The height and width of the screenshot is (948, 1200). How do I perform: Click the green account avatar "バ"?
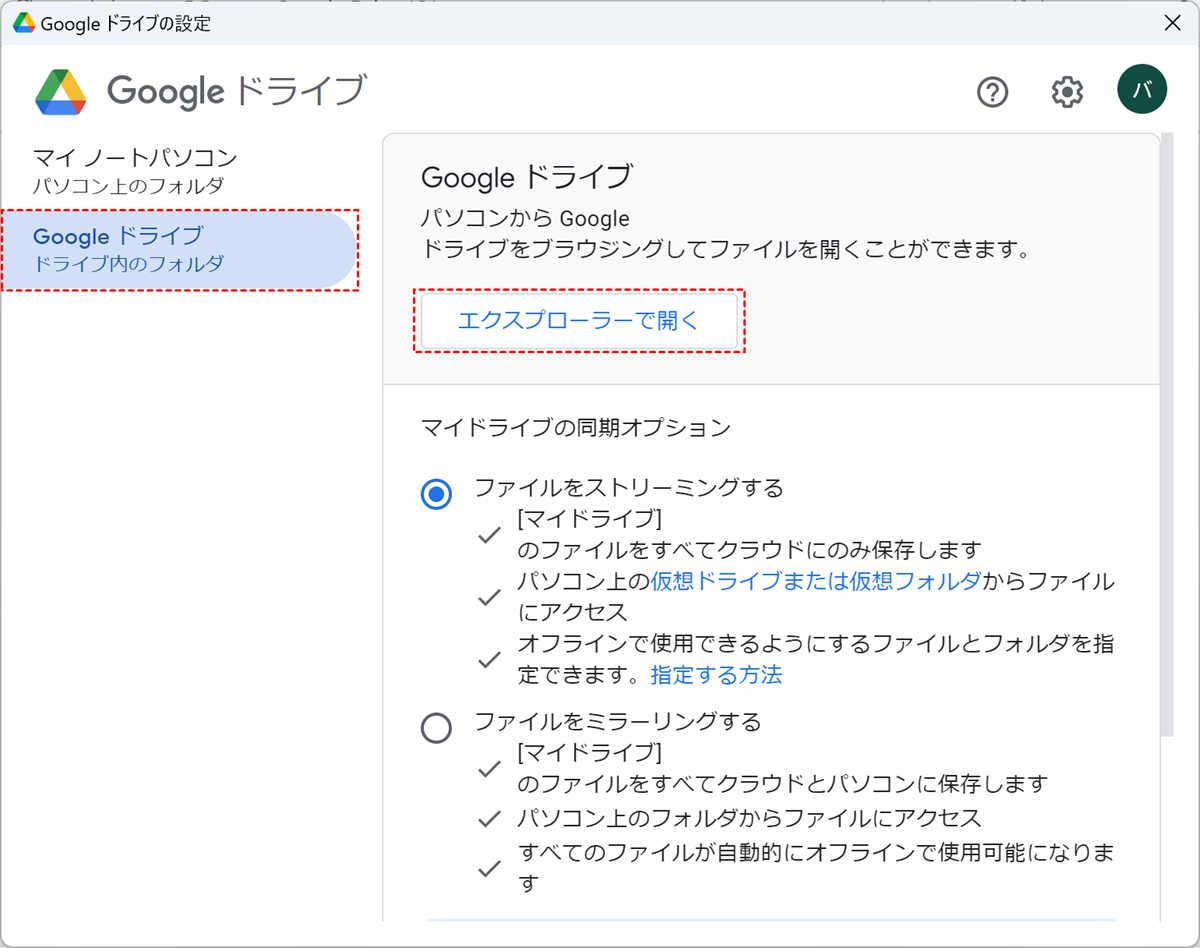[x=1142, y=90]
